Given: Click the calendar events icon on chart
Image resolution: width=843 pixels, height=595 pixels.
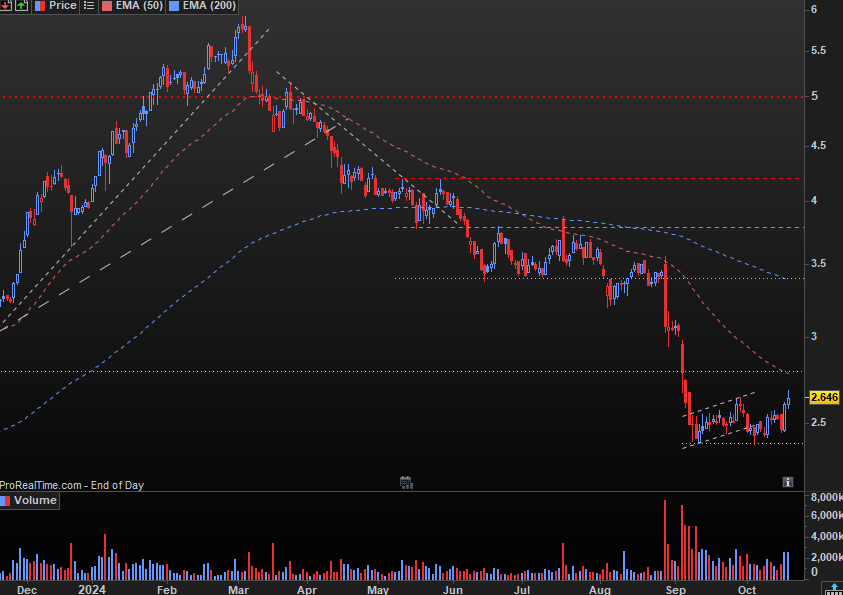Looking at the screenshot, I should pos(406,482).
